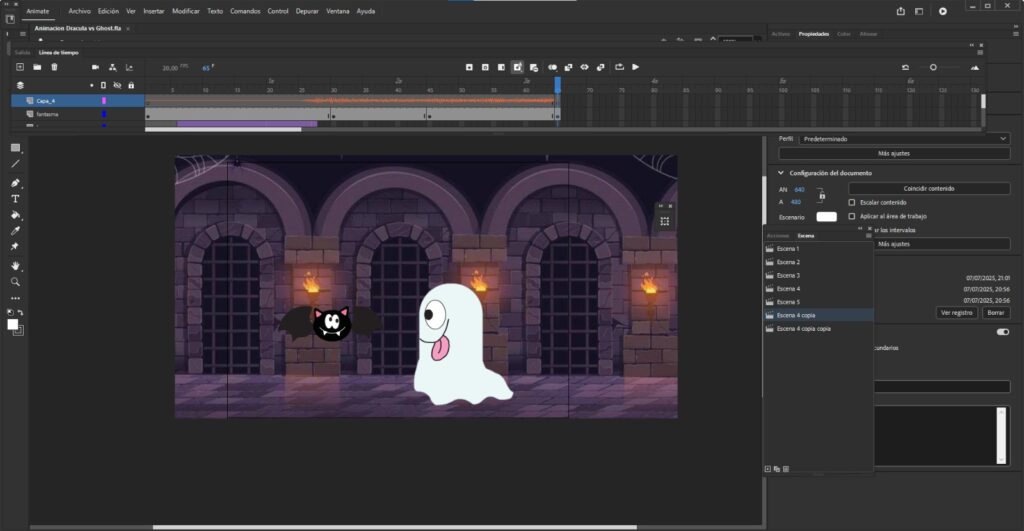The image size is (1024, 531).
Task: Select the Hand tool
Action: [x=15, y=266]
